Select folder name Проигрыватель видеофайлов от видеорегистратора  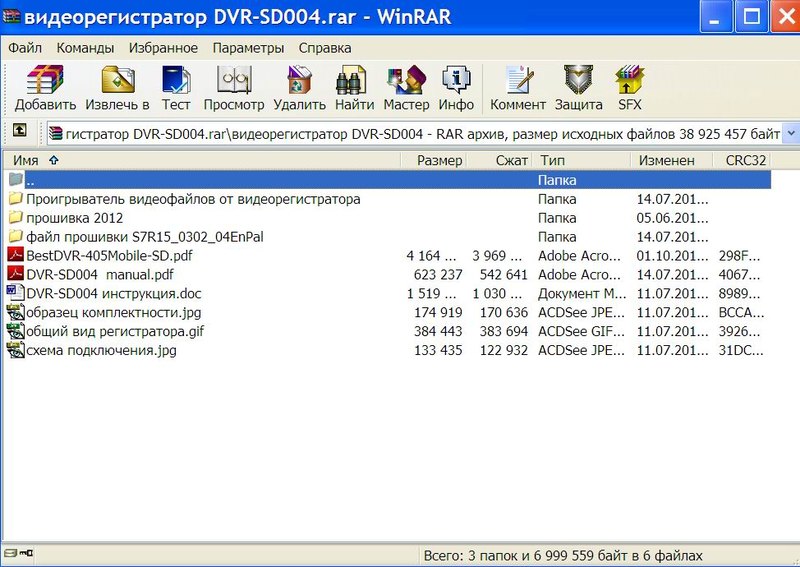[193, 199]
